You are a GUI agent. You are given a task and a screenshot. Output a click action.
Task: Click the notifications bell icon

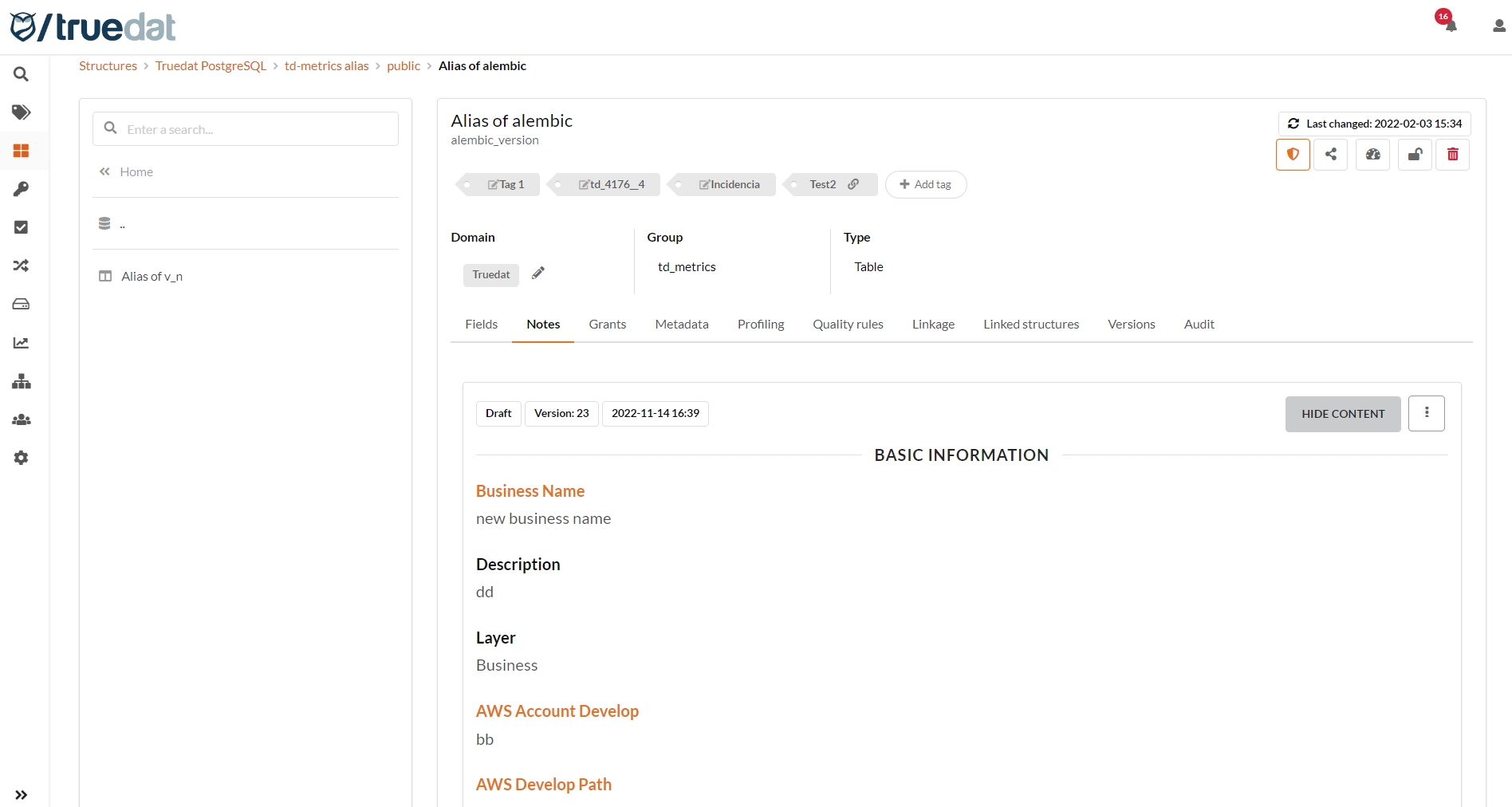pyautogui.click(x=1451, y=26)
